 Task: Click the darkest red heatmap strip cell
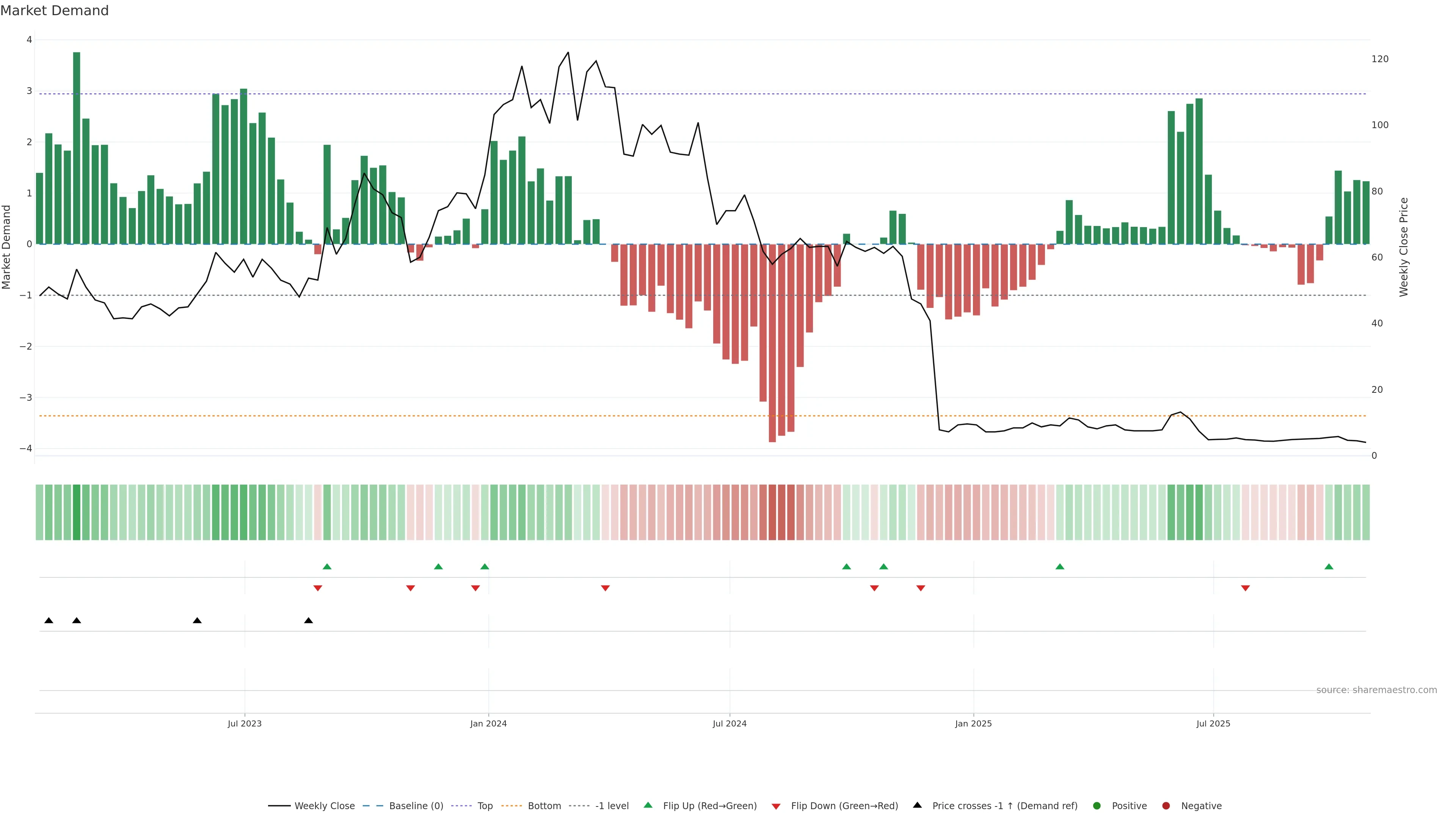(772, 512)
